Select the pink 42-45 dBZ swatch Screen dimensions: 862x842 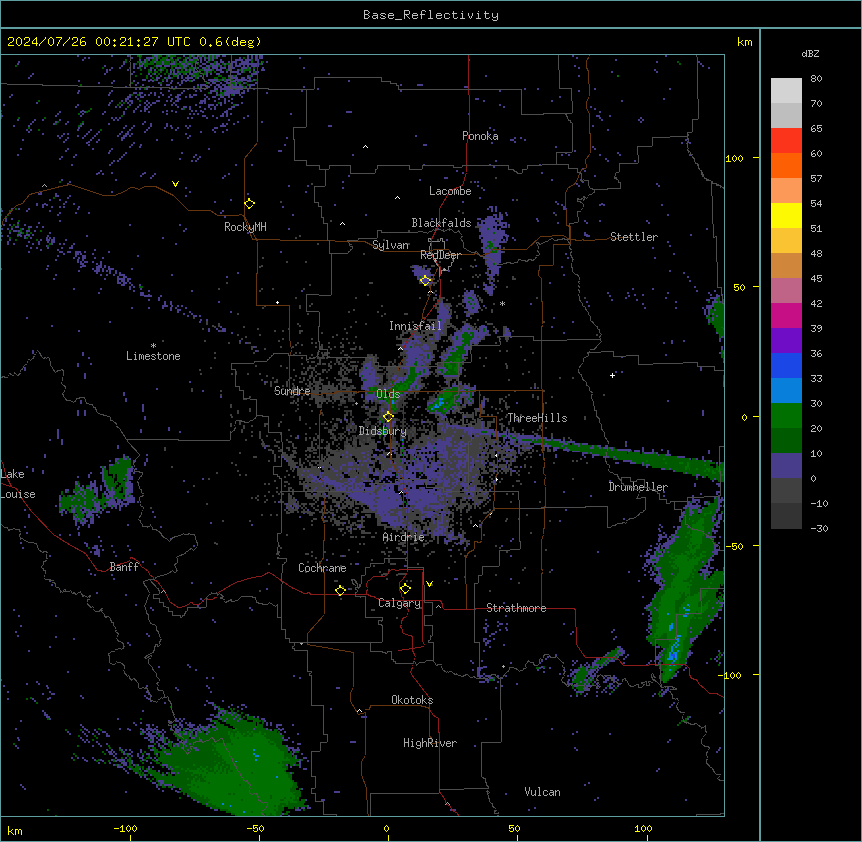[786, 291]
